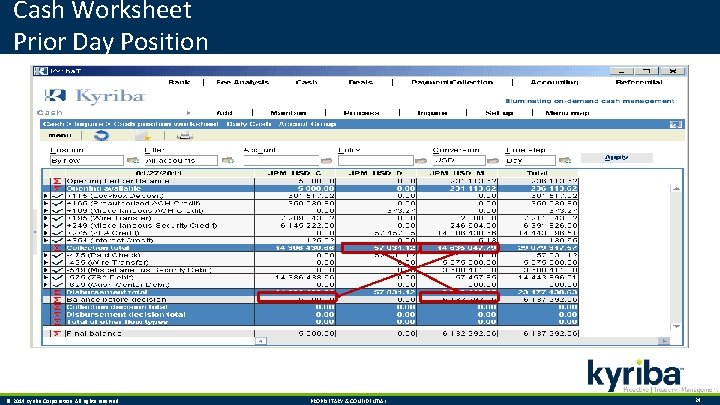This screenshot has width=720, height=405.
Task: Open the Bank menu
Action: (179, 82)
